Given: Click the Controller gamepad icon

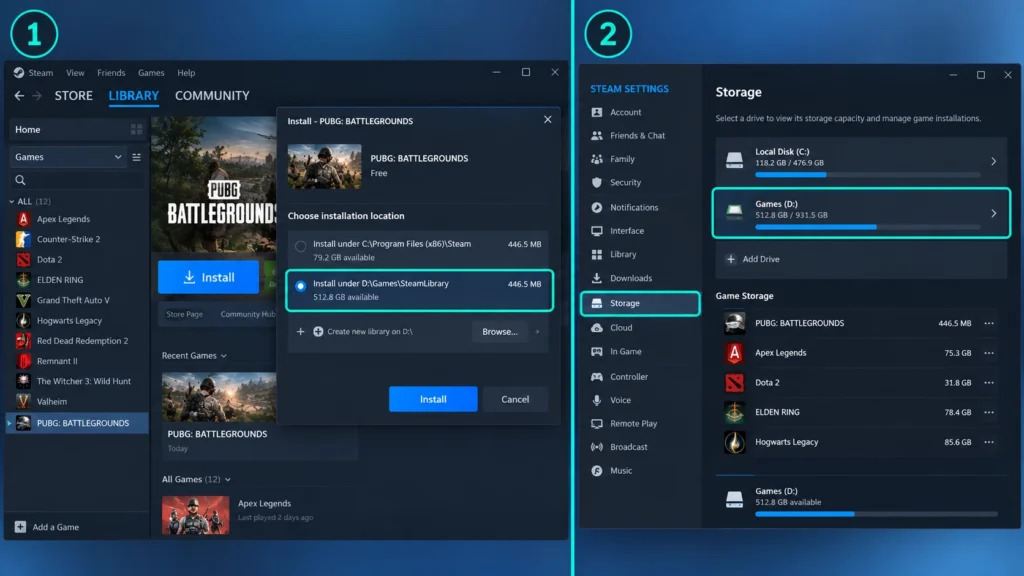Looking at the screenshot, I should pyautogui.click(x=596, y=376).
